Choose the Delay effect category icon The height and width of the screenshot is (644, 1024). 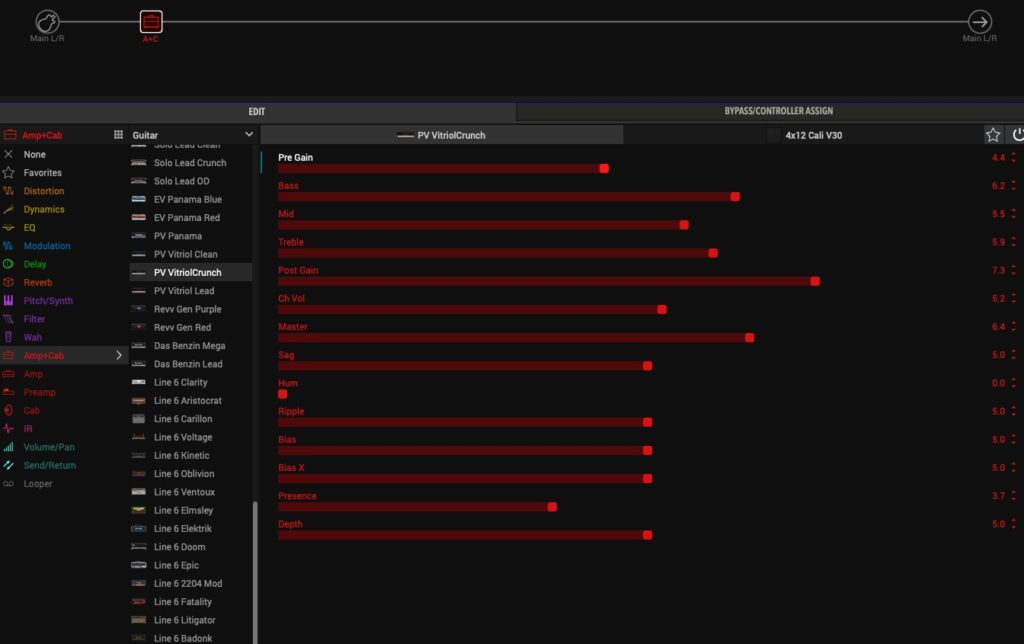[9, 264]
